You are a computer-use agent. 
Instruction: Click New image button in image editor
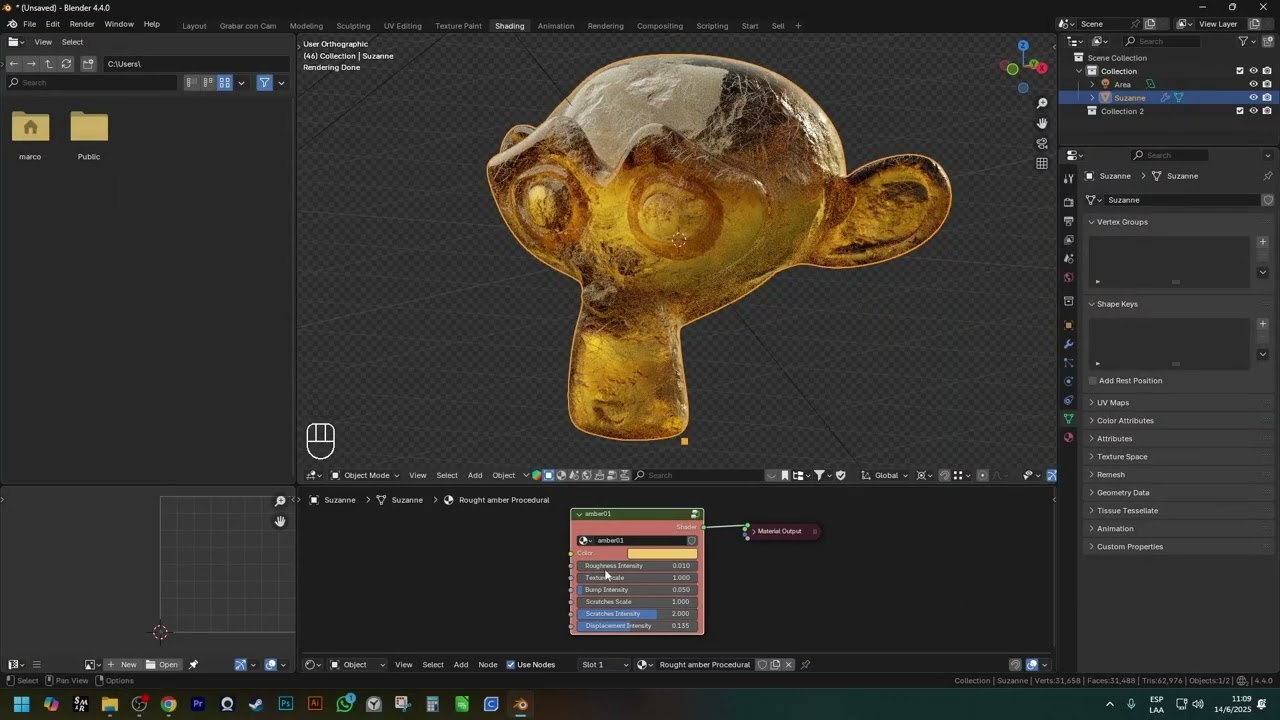123,665
